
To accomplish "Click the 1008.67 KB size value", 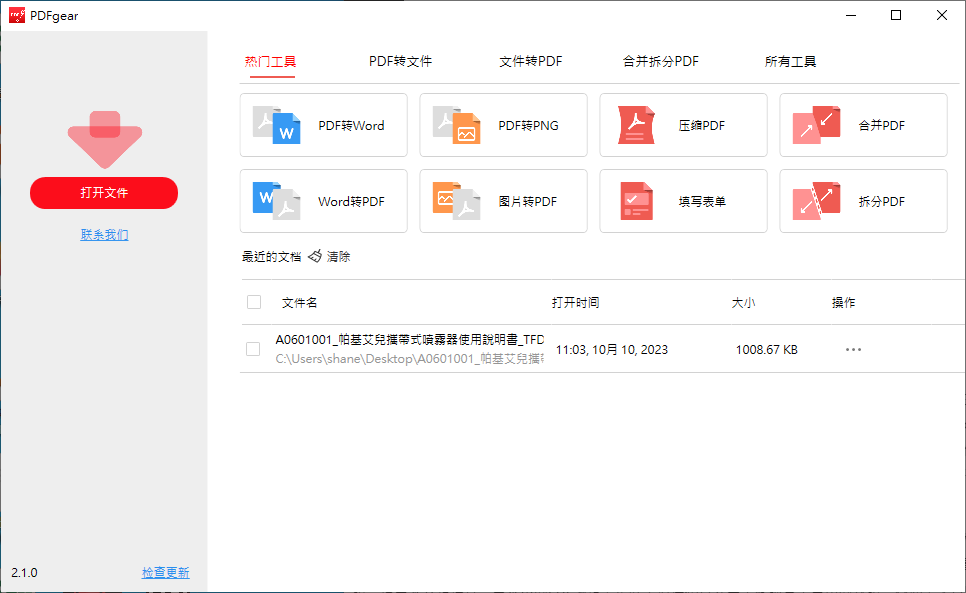I will tap(766, 350).
